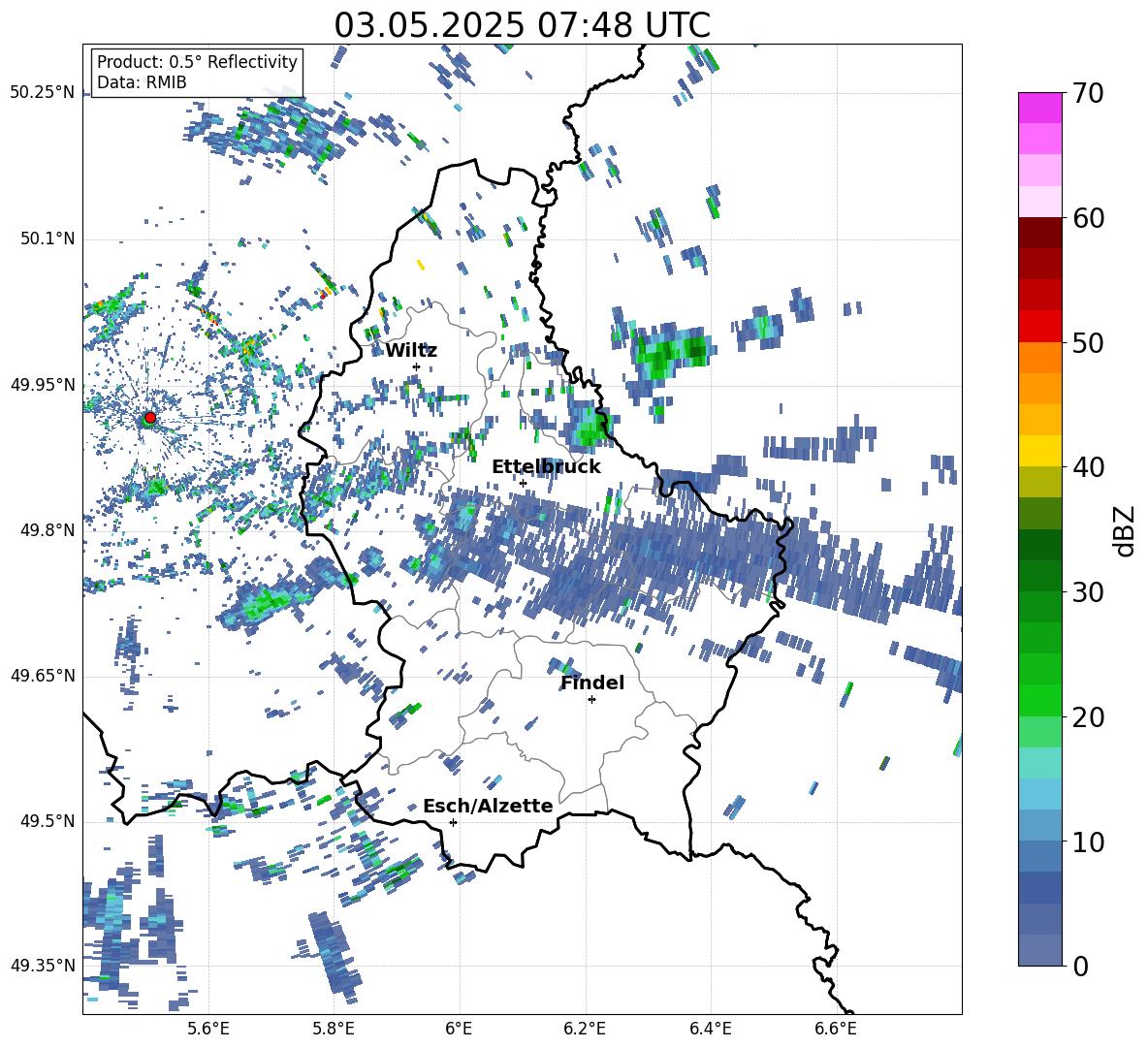Click the colorbar 10 tick label
1148x1048 pixels.
[x=1088, y=842]
